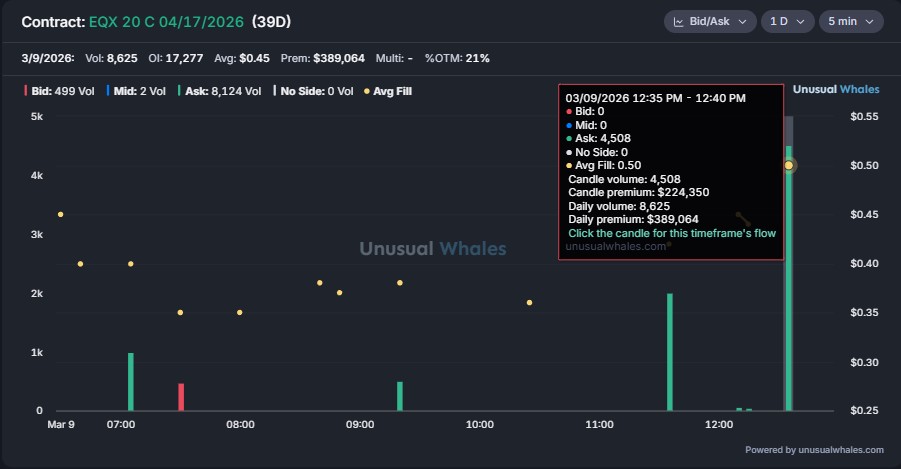Click the first avg fill dot at $0.45
Image resolution: width=901 pixels, height=469 pixels.
click(x=60, y=214)
